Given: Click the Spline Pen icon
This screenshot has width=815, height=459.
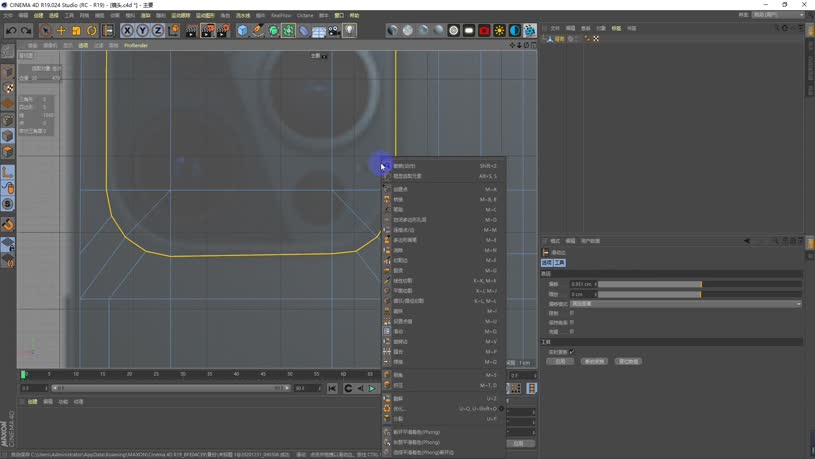Looking at the screenshot, I should click(258, 31).
